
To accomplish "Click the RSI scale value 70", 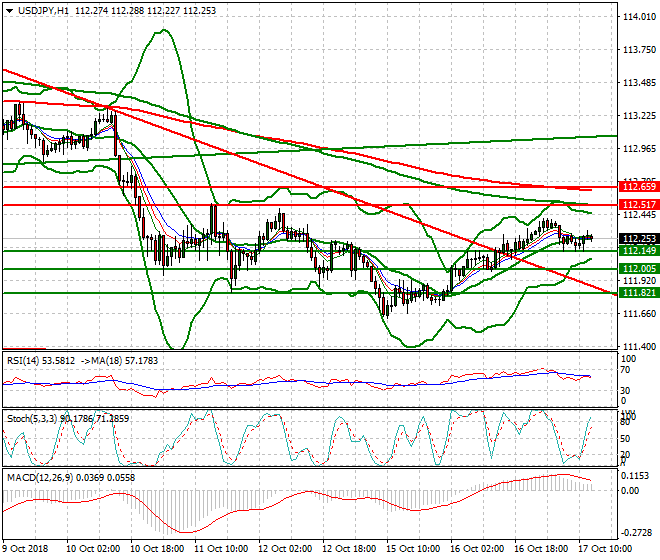I will 625,370.
